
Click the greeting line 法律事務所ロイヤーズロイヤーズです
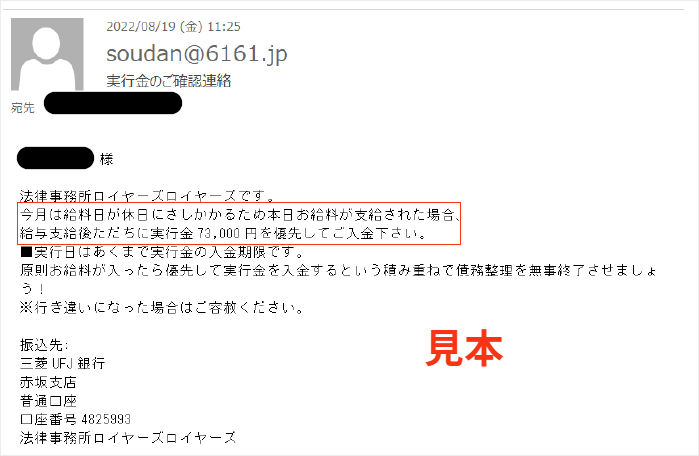click(x=148, y=196)
